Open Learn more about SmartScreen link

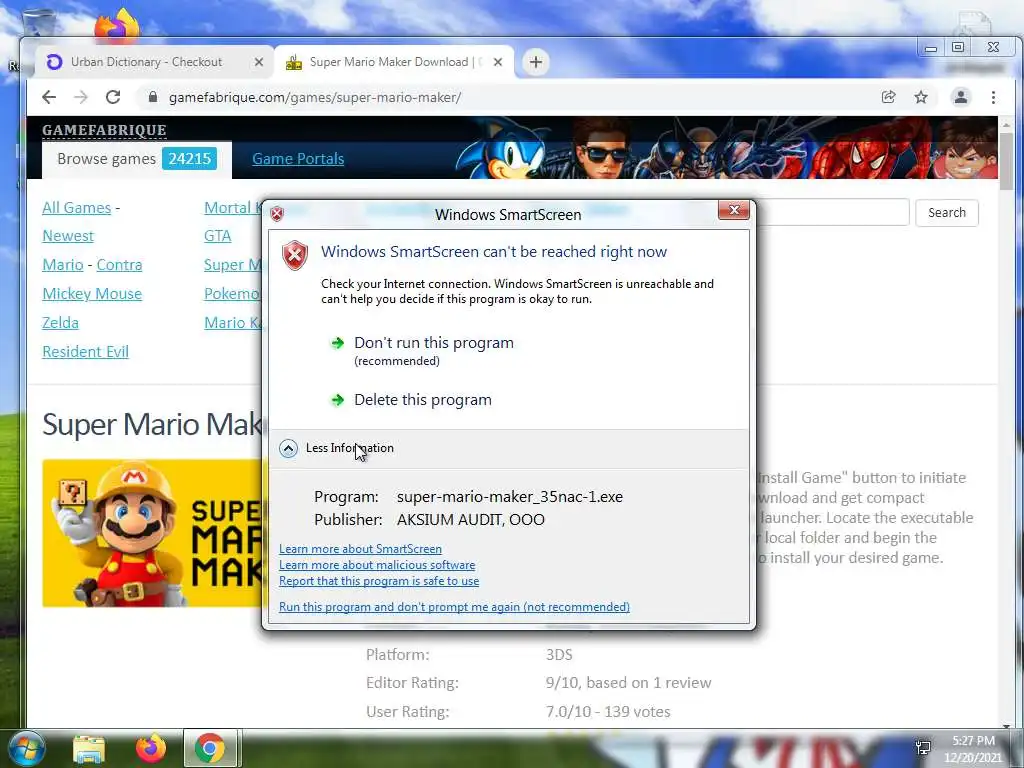click(x=360, y=549)
